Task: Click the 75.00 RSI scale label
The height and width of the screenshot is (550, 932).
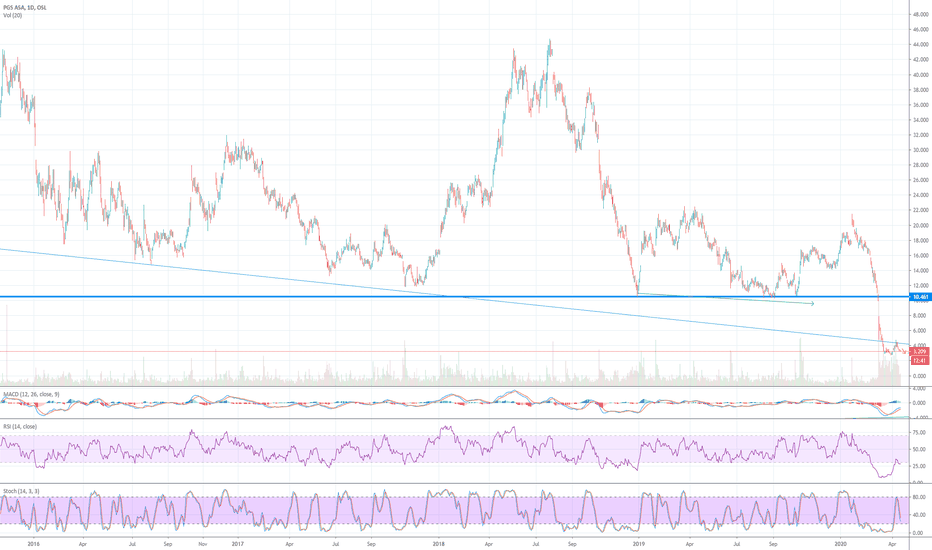Action: coord(920,433)
